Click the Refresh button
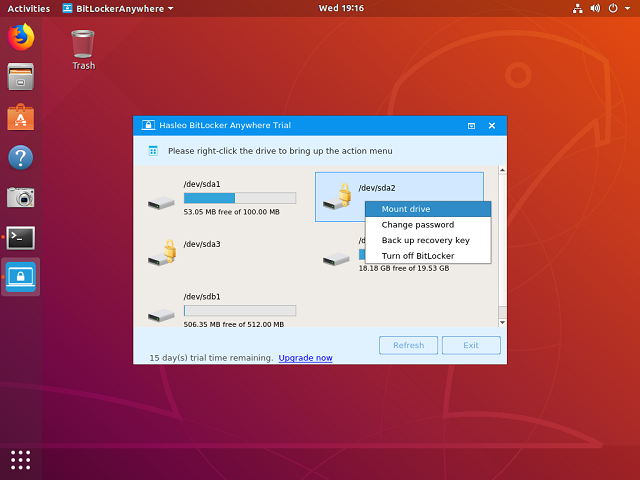 pos(408,345)
